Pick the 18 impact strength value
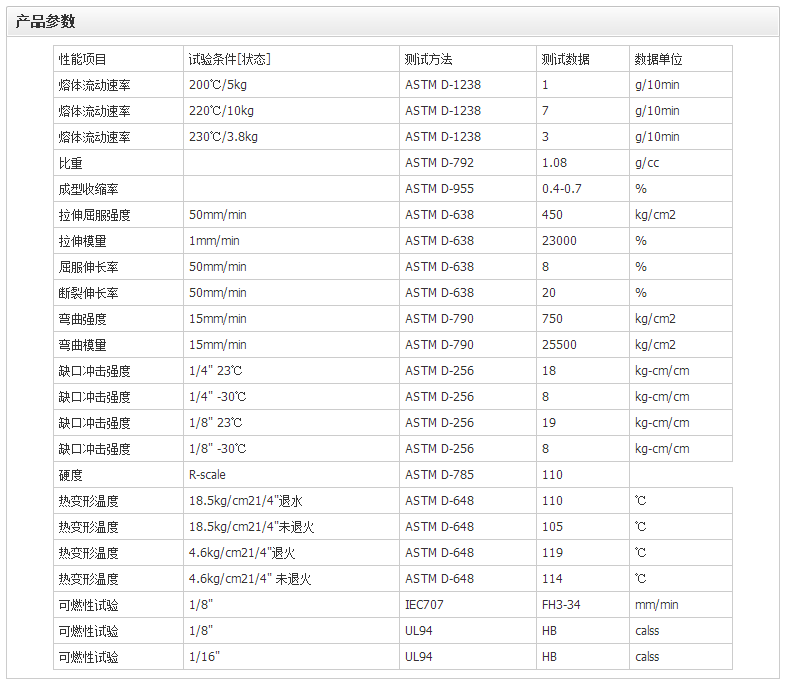 [x=582, y=371]
